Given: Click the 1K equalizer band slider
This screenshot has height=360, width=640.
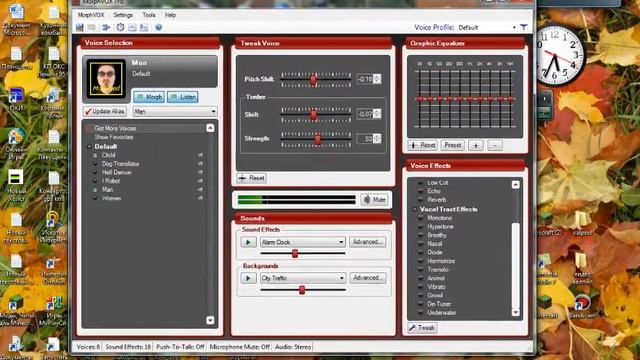Looking at the screenshot, I should [470, 98].
